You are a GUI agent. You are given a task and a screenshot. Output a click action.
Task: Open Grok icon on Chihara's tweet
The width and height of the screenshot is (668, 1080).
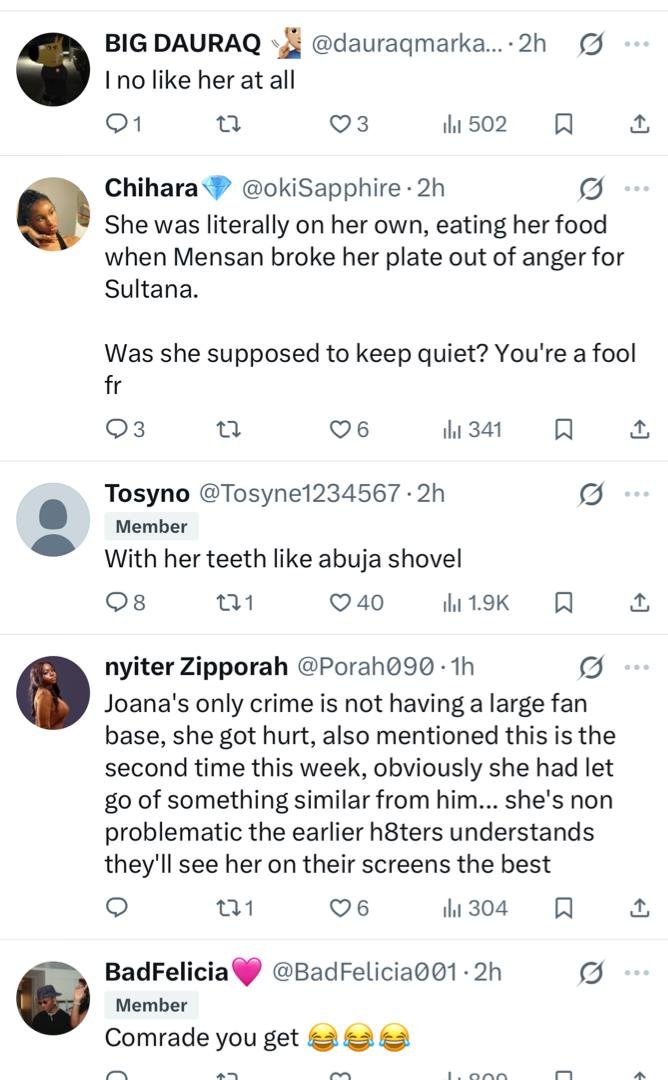click(x=591, y=188)
